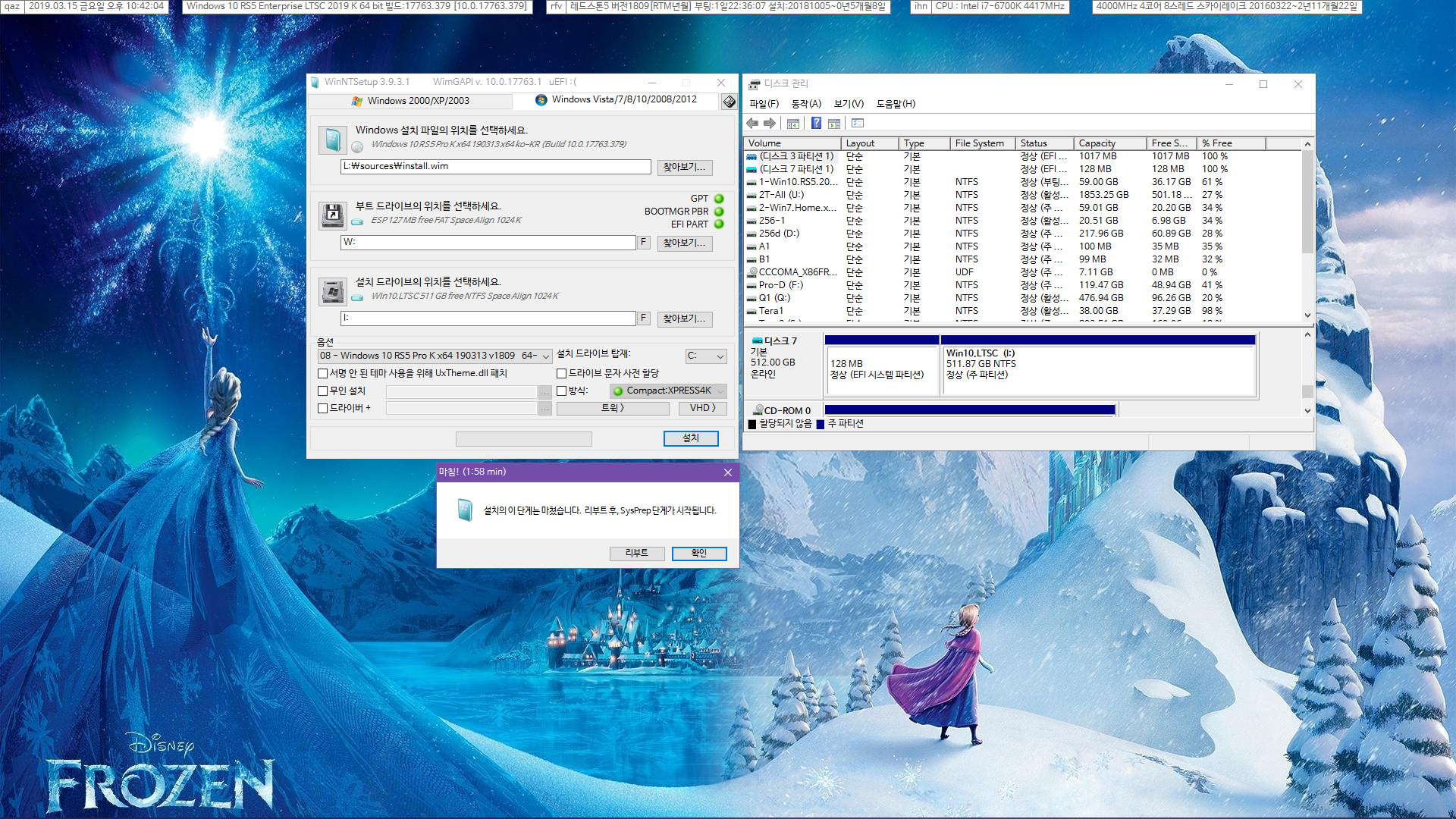Screen dimensions: 1456x819
Task: Click F format button next to W: drive field
Action: [x=643, y=242]
